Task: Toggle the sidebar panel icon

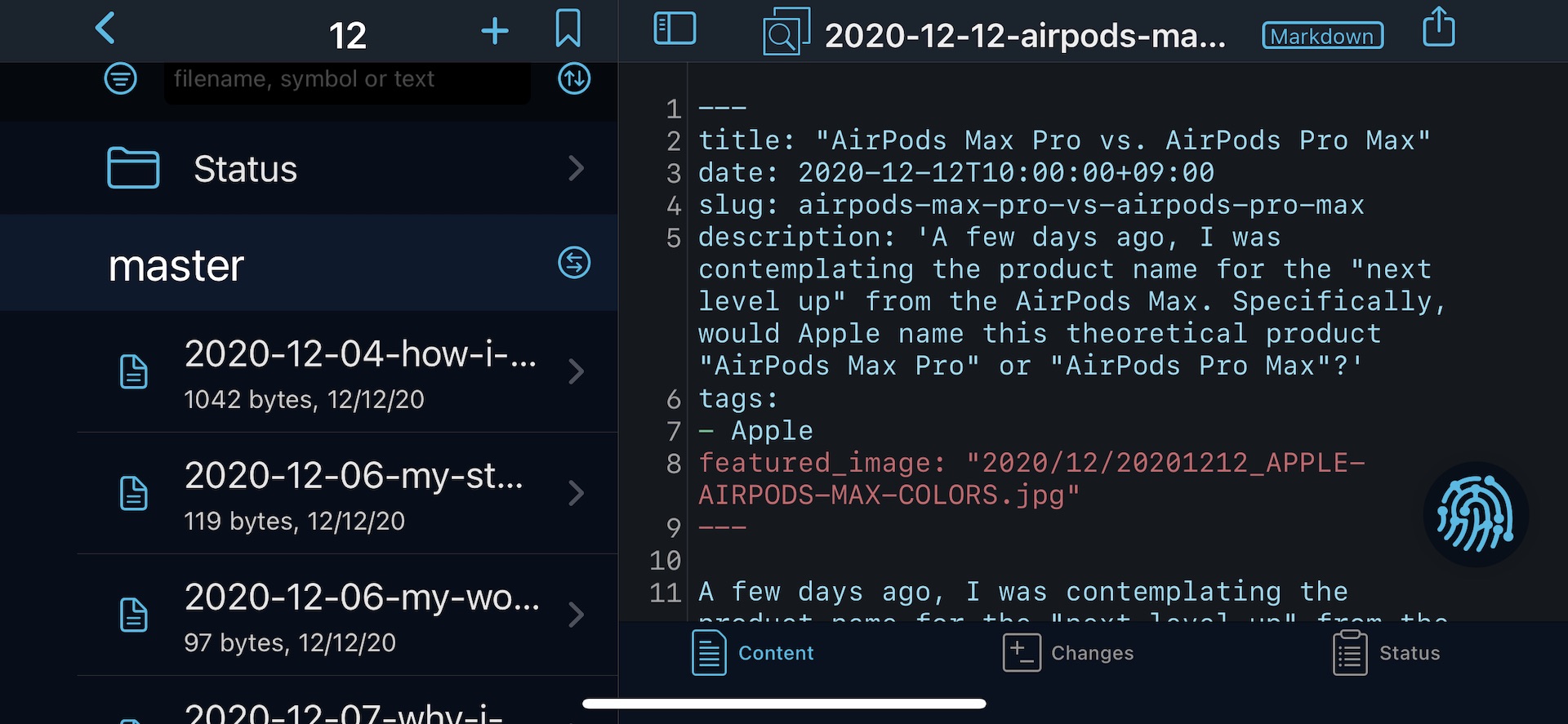Action: pos(675,29)
